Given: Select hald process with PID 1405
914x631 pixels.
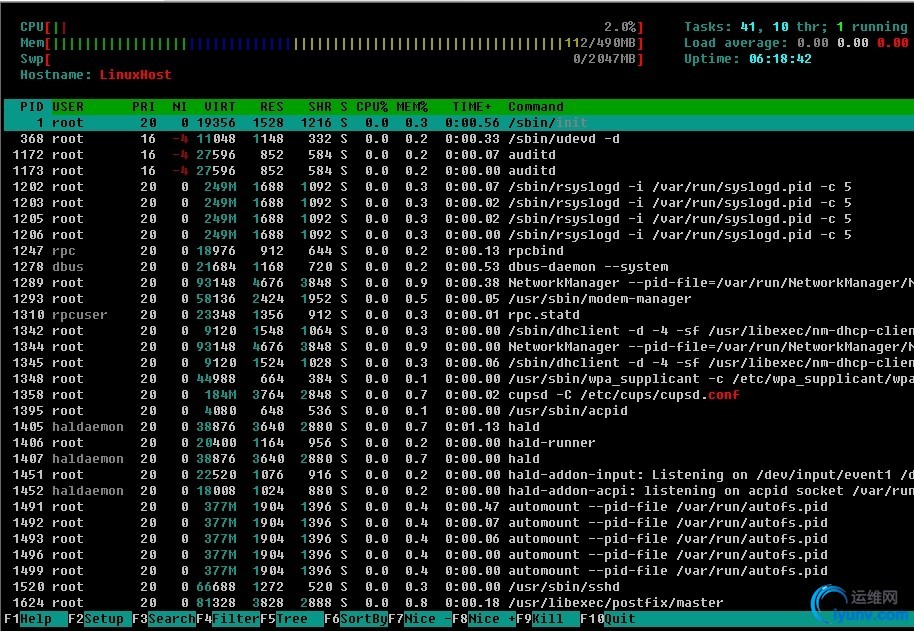Looking at the screenshot, I should tap(459, 426).
